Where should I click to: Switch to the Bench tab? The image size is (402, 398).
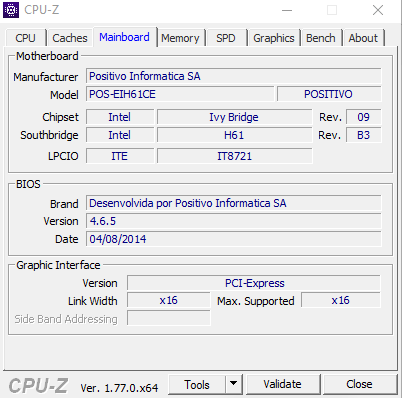(x=321, y=38)
